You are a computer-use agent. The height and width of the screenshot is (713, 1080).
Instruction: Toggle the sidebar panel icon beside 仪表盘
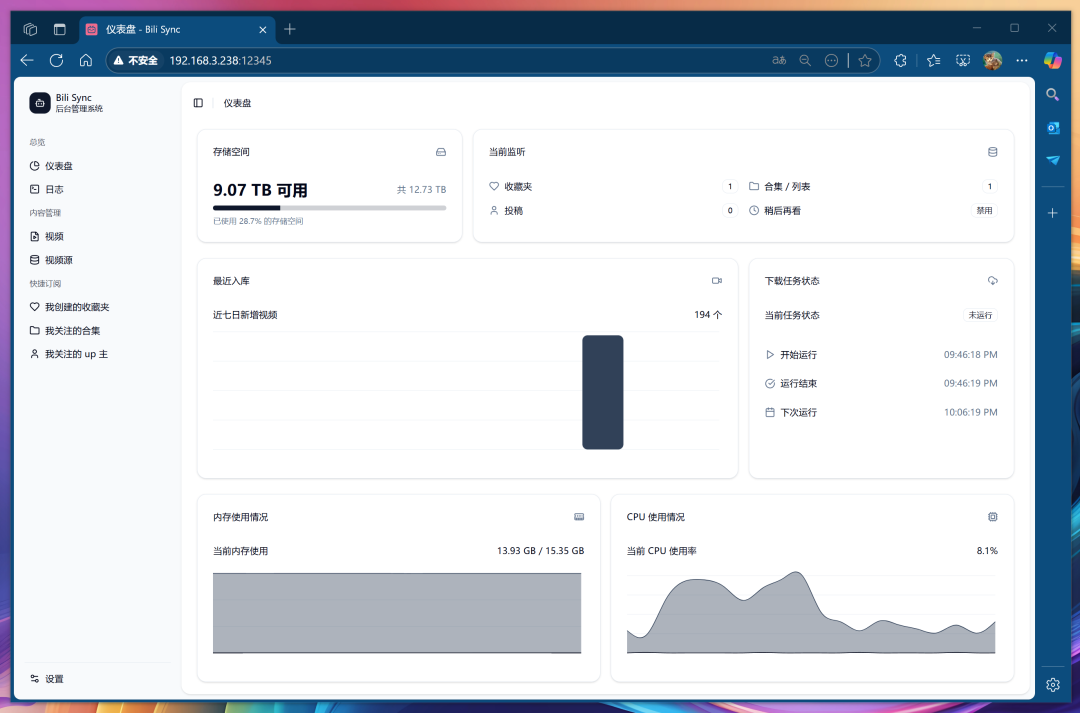tap(198, 103)
